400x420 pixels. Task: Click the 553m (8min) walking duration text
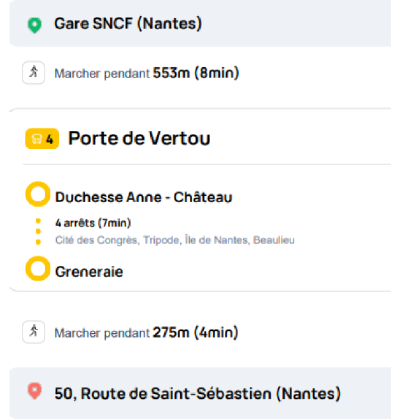(x=196, y=73)
